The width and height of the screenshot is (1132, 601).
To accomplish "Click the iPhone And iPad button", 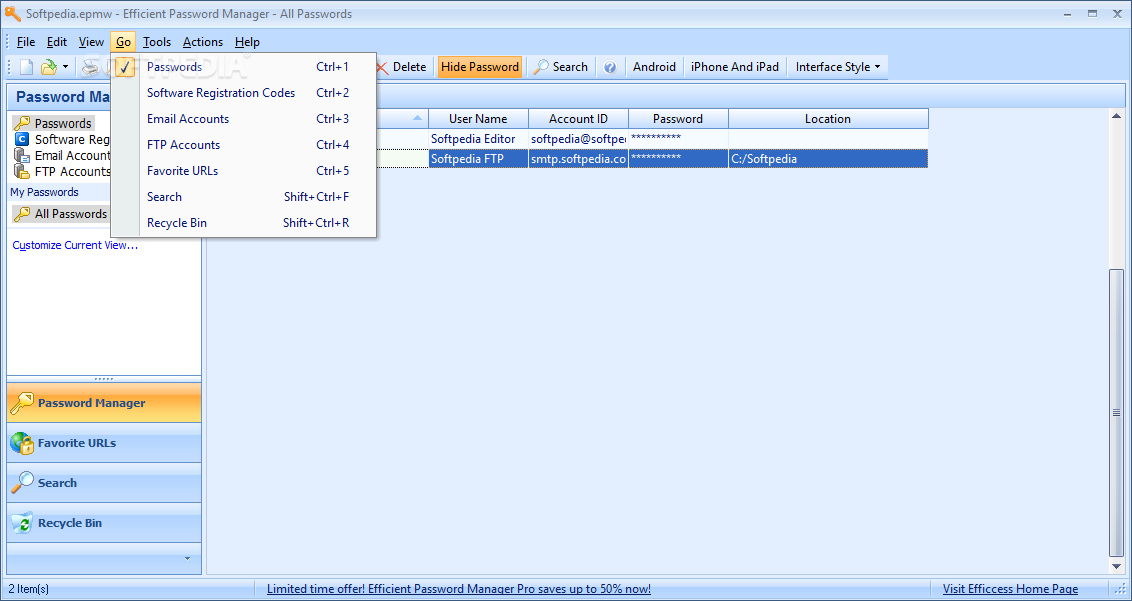I will click(x=735, y=67).
